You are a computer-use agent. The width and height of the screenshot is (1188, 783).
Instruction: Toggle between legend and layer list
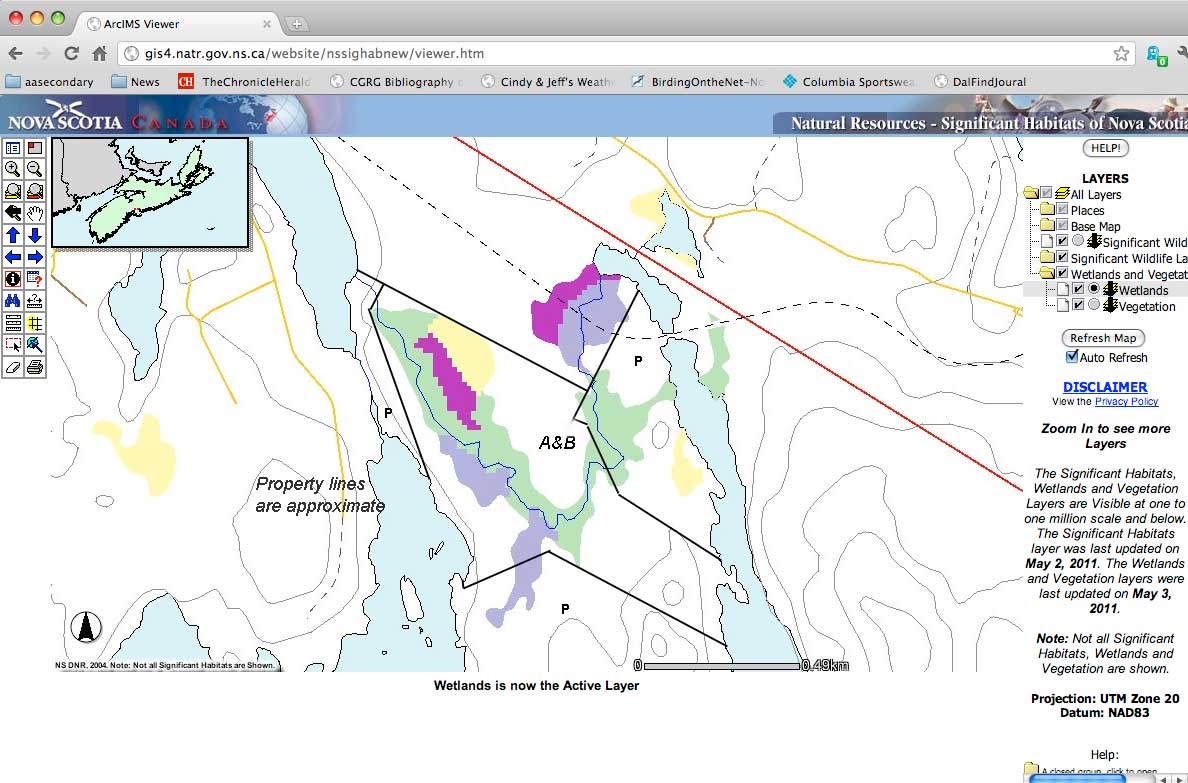13,148
